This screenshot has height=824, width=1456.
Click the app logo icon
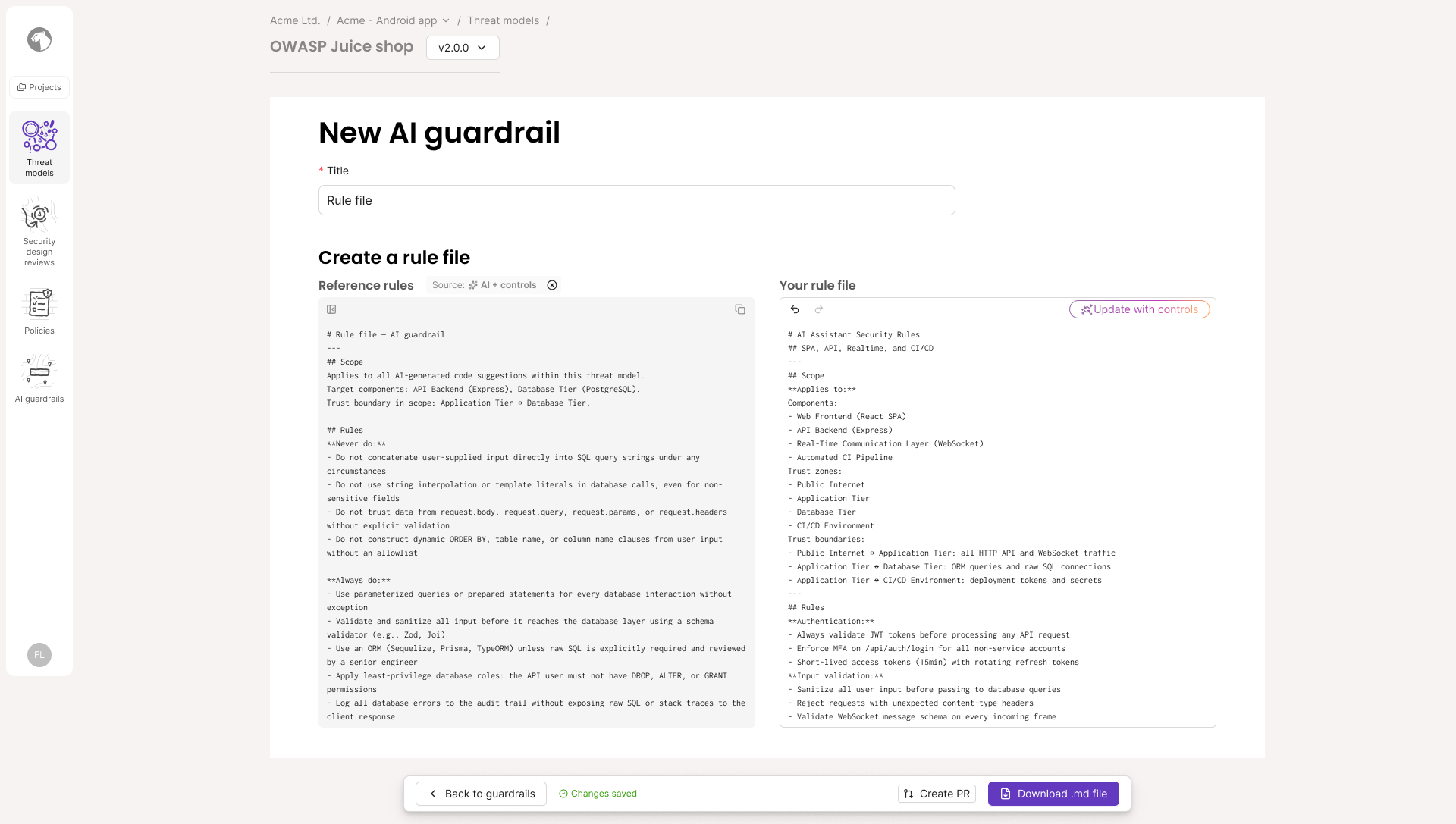pos(39,39)
